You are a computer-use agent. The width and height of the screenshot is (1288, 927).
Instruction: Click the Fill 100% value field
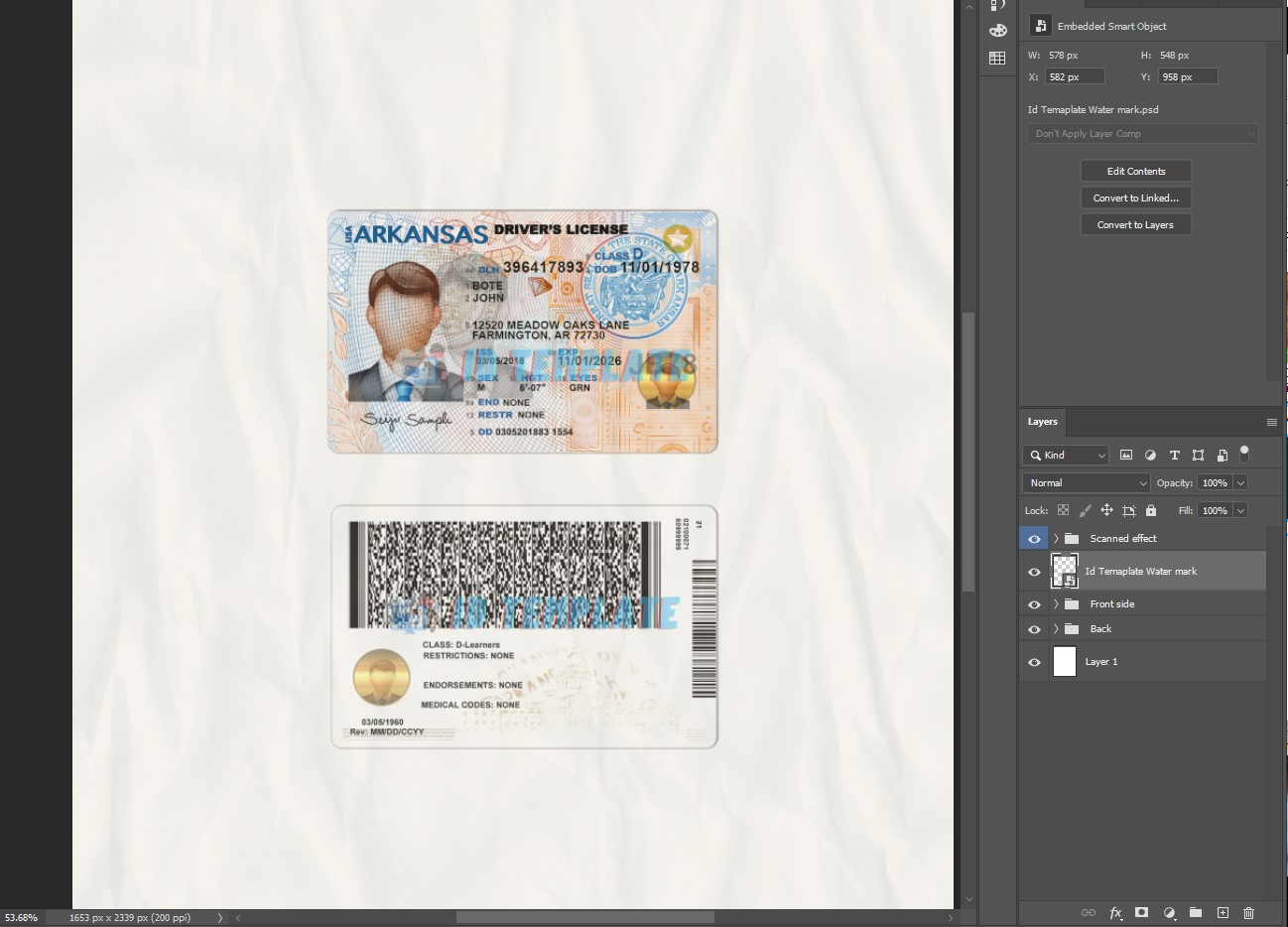[x=1215, y=510]
